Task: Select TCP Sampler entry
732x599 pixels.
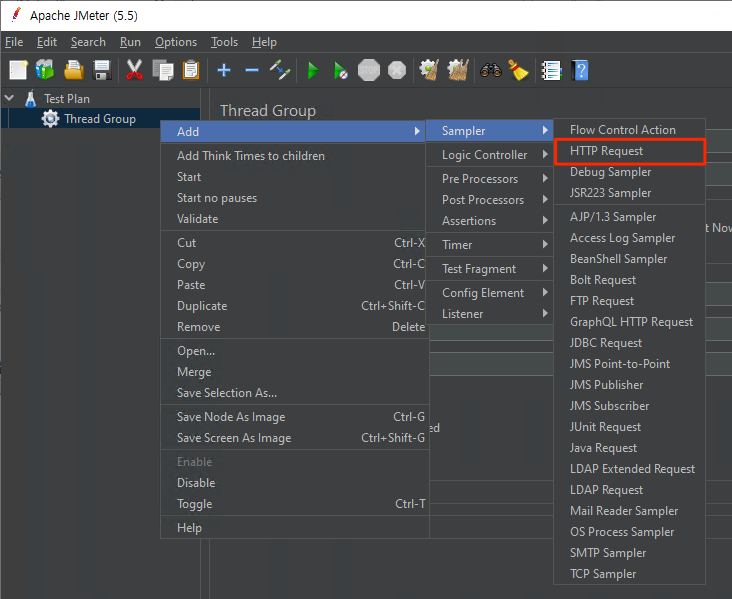Action: [629, 574]
